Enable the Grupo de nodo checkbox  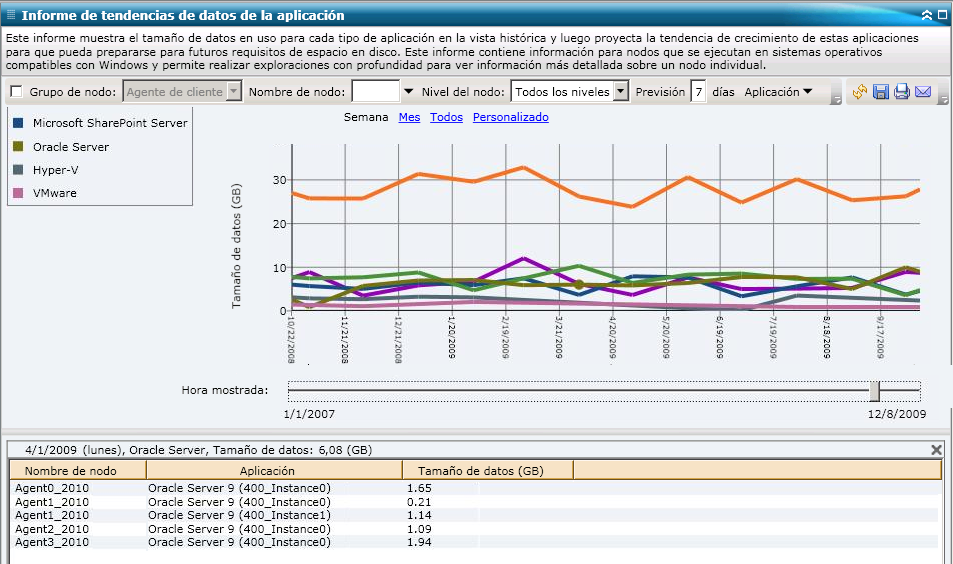(x=16, y=92)
